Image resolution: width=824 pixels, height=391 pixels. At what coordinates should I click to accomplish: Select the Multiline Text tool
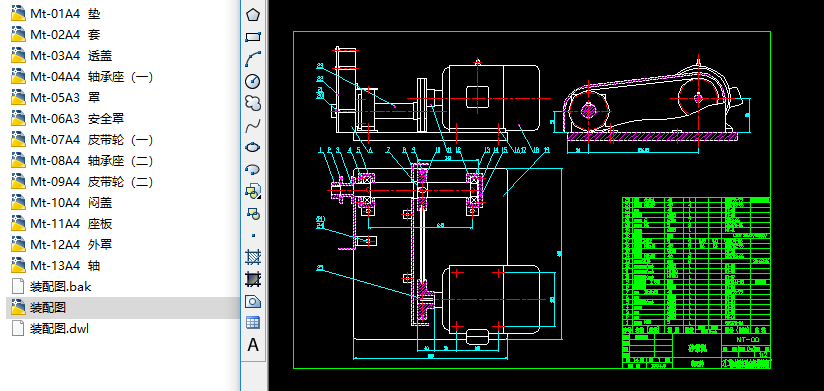click(x=253, y=345)
